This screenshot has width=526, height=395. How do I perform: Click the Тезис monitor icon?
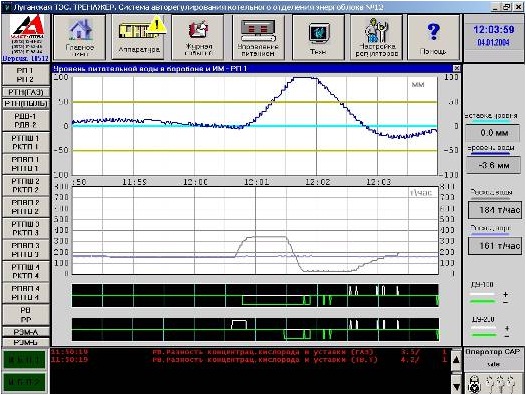318,37
